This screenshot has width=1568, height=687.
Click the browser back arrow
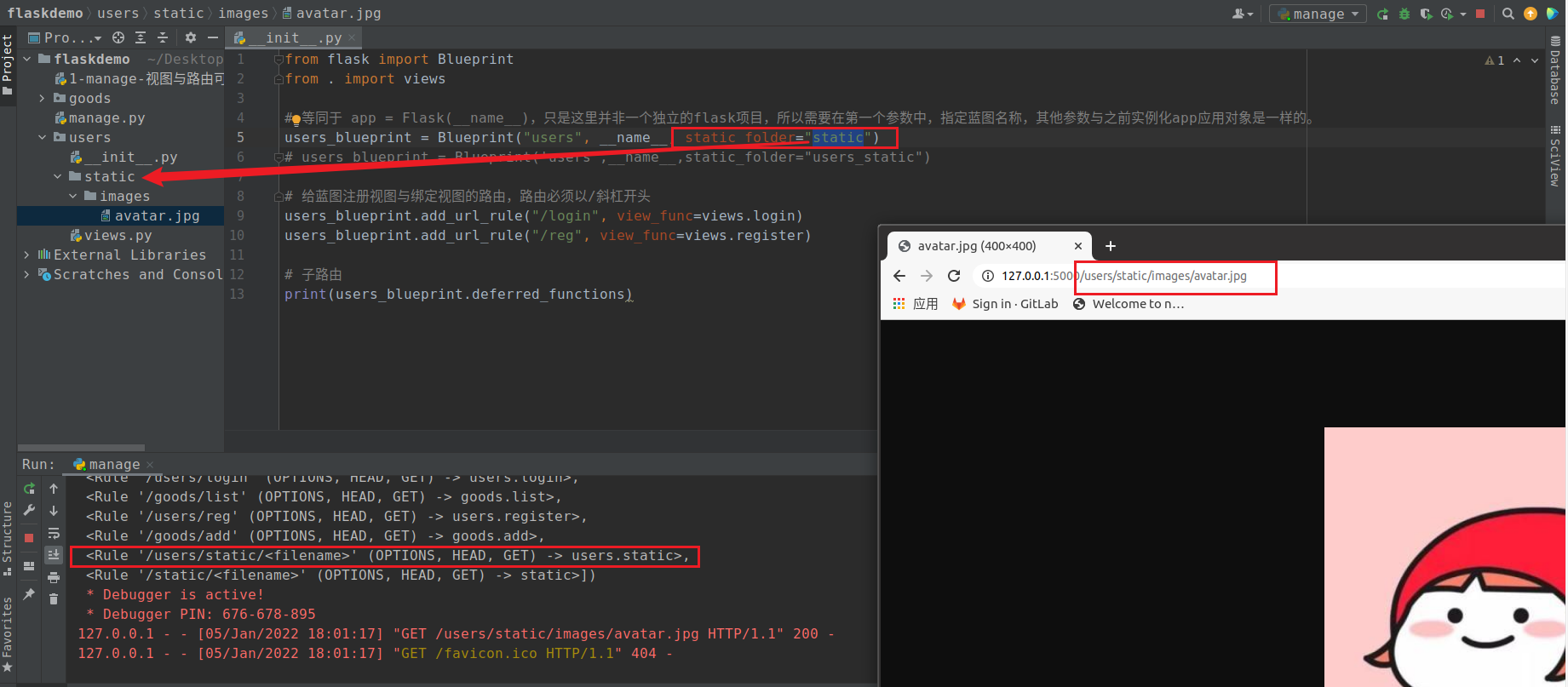(899, 276)
